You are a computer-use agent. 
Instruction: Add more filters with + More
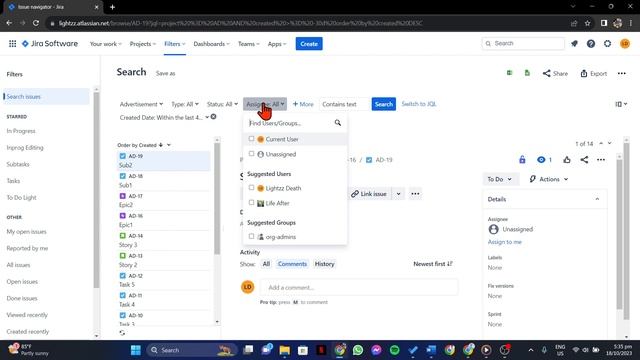[303, 104]
